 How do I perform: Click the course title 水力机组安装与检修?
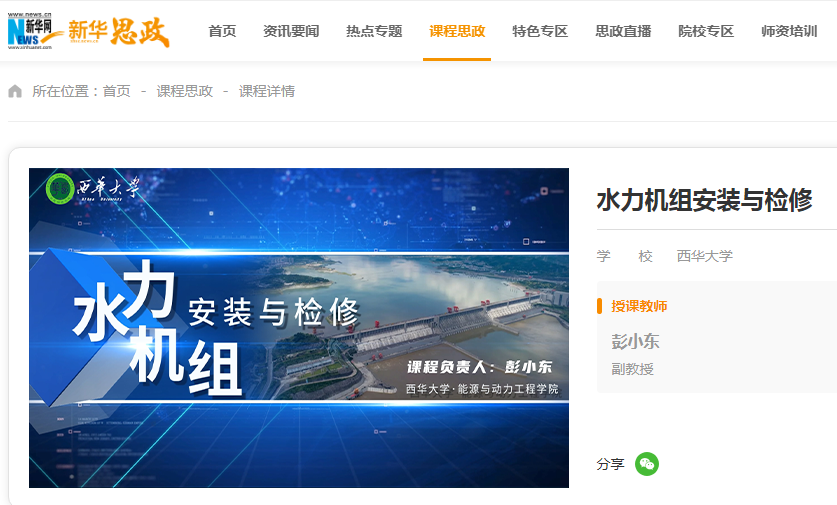click(704, 201)
